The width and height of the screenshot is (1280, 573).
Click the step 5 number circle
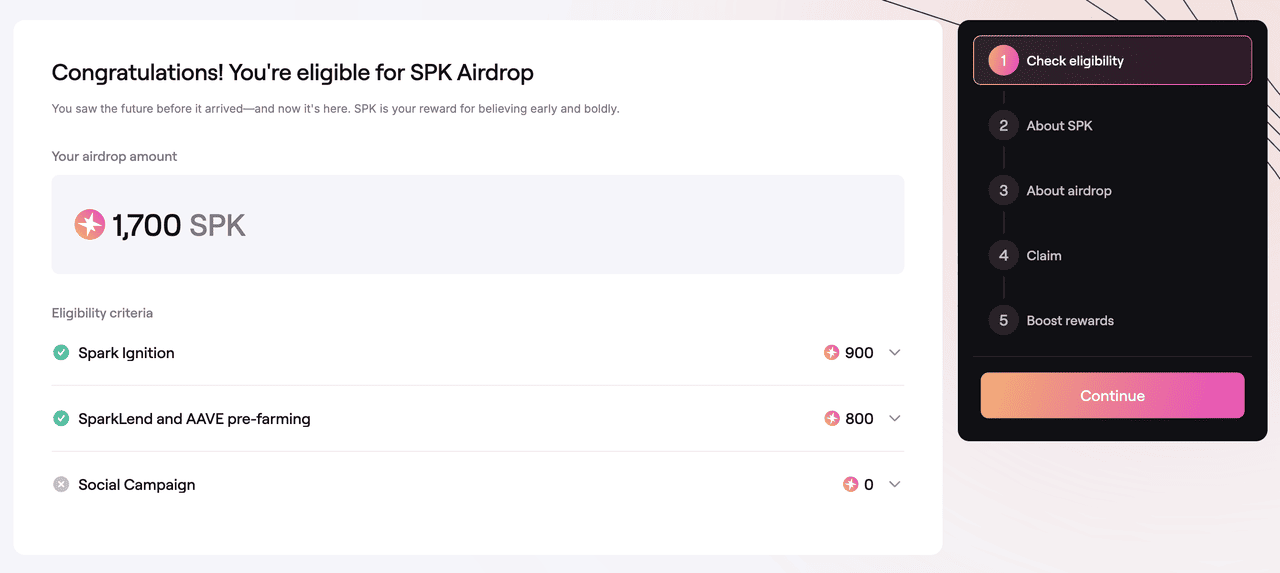[1003, 321]
